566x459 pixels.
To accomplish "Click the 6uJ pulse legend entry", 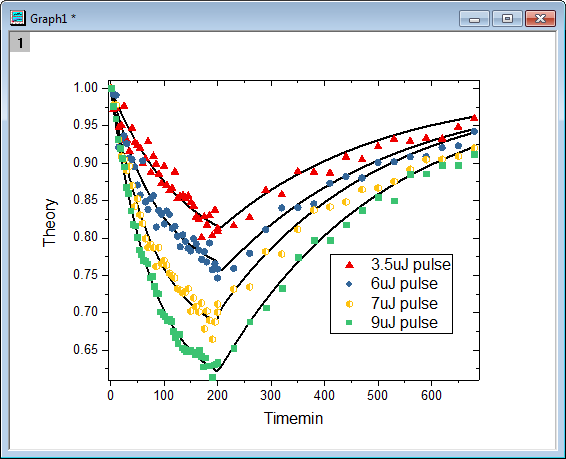I will (404, 284).
